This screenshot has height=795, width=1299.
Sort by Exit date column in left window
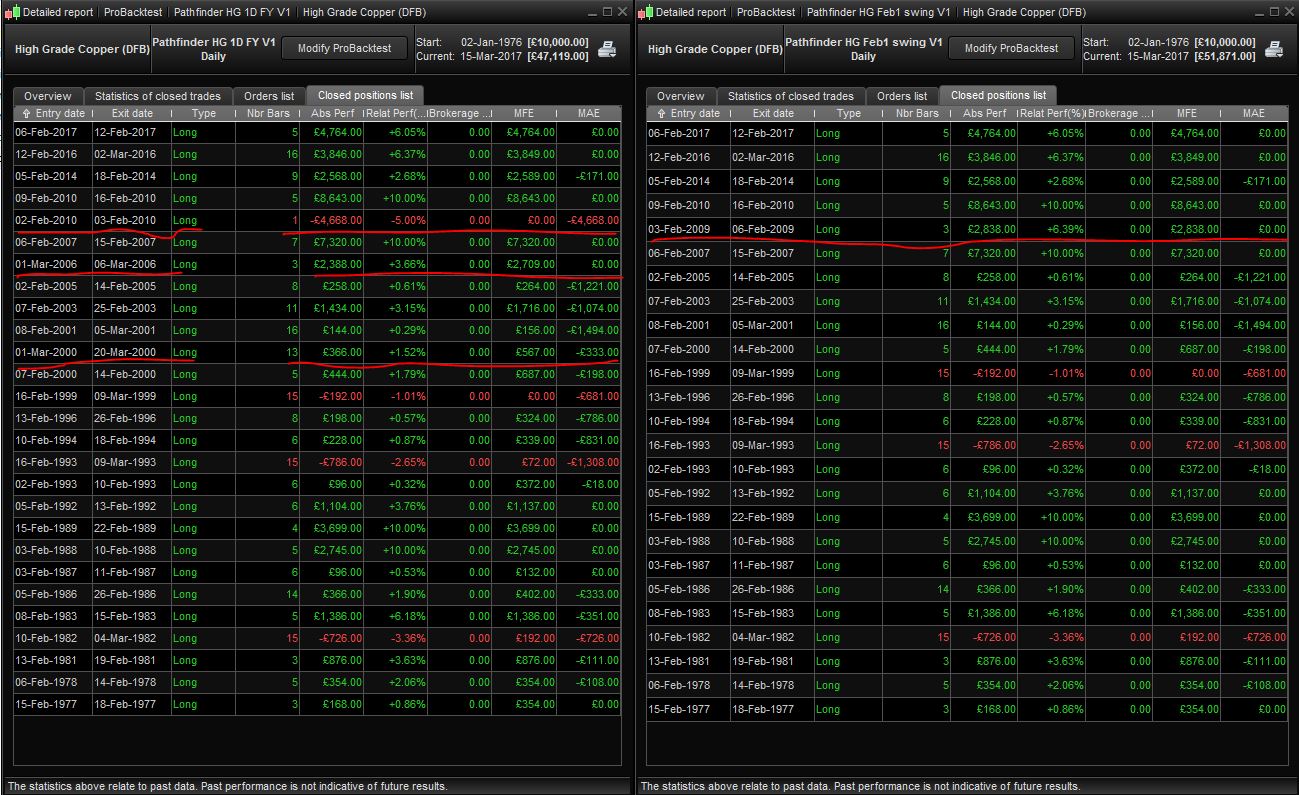[131, 113]
